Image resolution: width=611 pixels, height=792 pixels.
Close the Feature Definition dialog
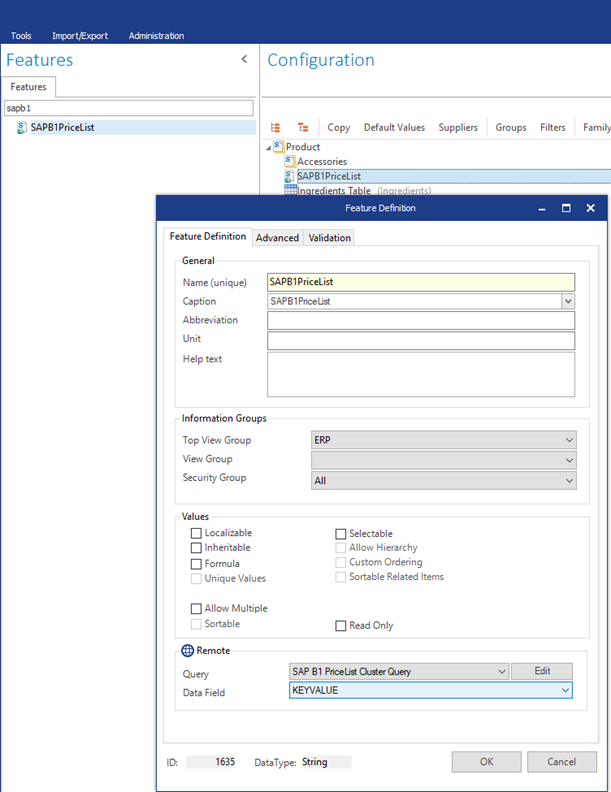590,208
